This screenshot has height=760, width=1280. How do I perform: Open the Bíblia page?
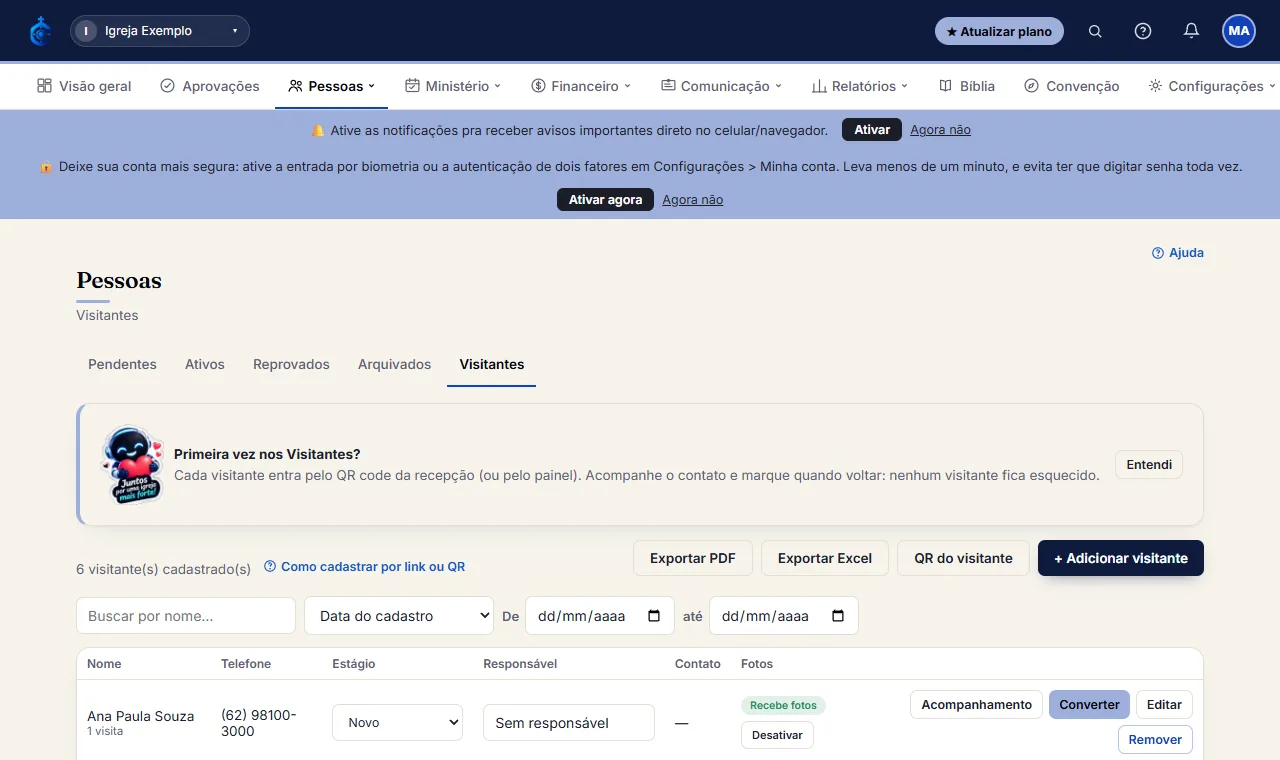[967, 86]
